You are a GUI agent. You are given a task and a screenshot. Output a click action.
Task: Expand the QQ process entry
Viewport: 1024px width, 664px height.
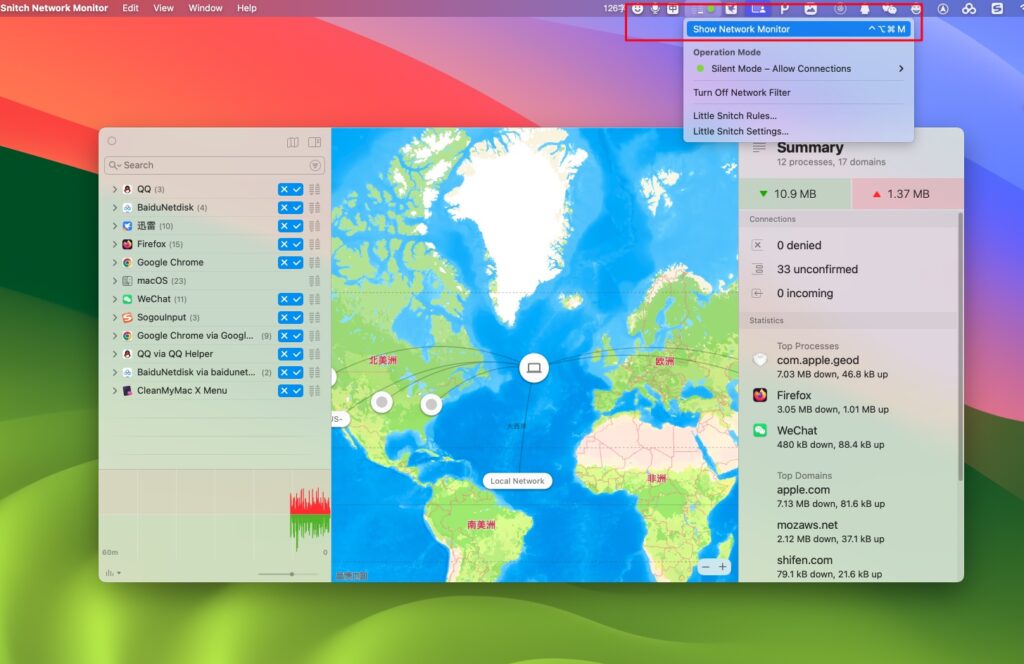click(x=115, y=189)
